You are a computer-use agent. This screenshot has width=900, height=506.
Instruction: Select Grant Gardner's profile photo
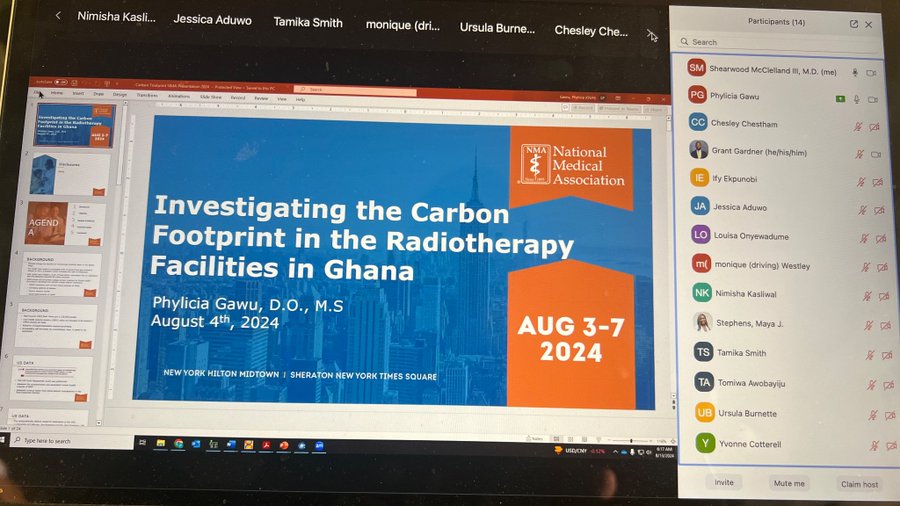(698, 150)
